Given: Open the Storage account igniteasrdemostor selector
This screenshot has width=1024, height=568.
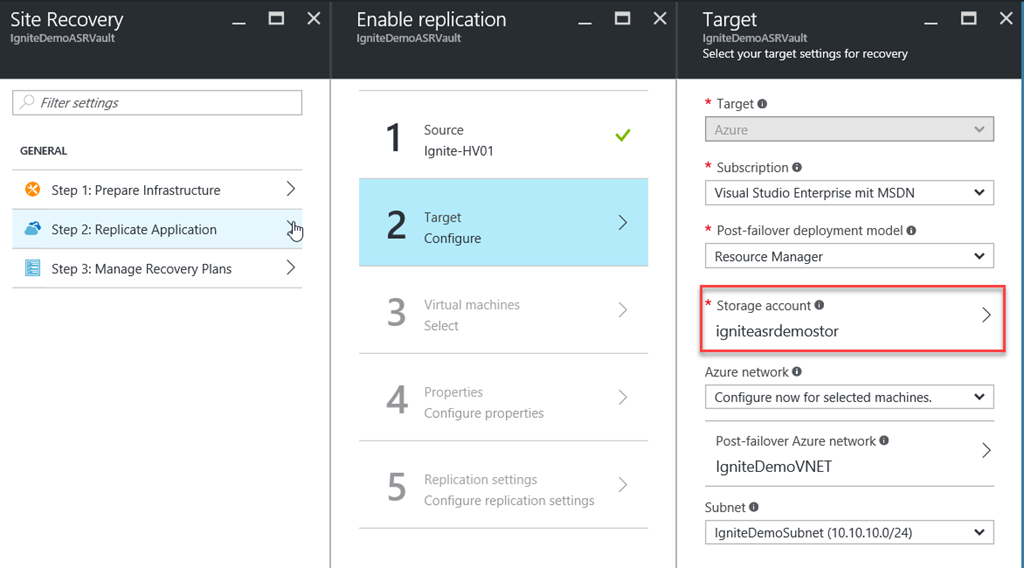Looking at the screenshot, I should (x=854, y=317).
